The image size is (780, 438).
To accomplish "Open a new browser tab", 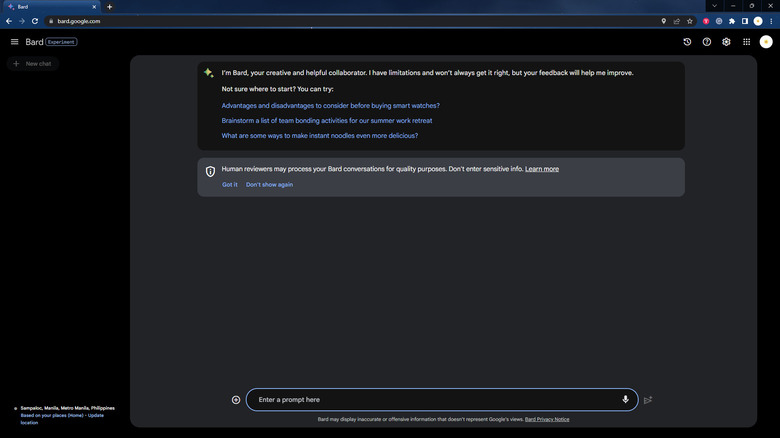I will click(110, 6).
